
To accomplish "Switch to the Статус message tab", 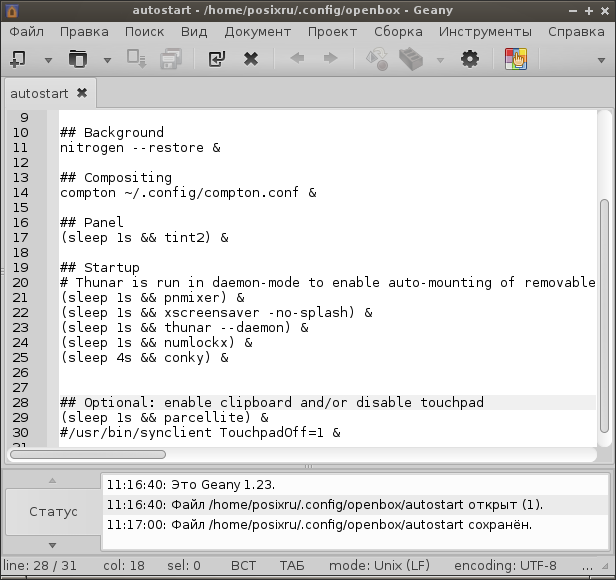I will [x=53, y=512].
